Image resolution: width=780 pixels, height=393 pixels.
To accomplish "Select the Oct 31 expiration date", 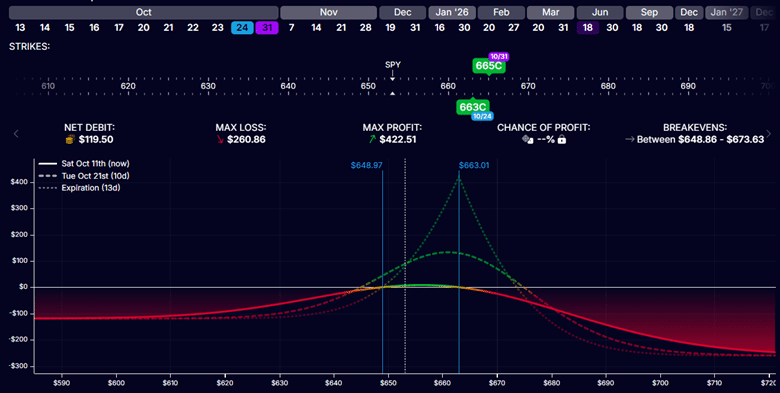I will click(x=267, y=28).
